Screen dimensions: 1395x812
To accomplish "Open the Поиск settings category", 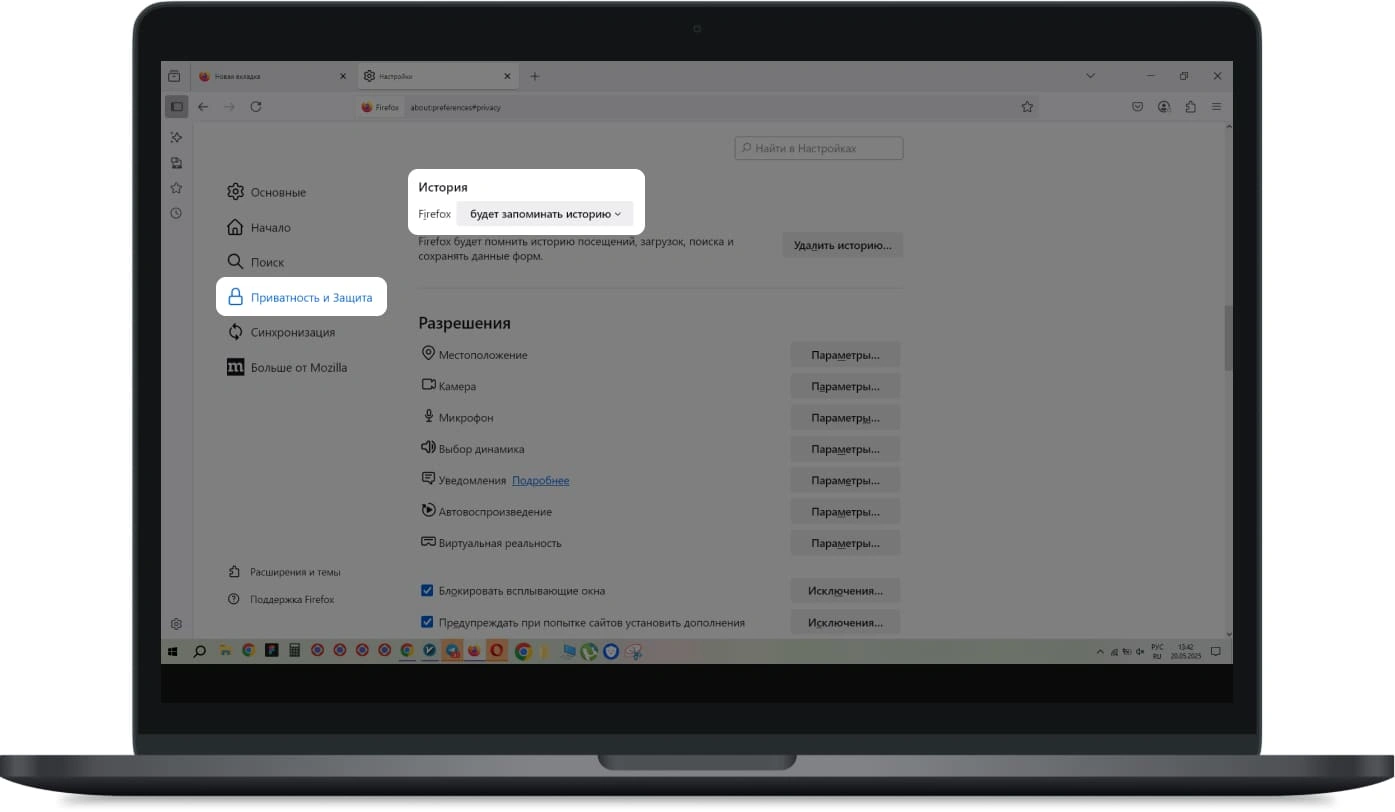I will 256,262.
